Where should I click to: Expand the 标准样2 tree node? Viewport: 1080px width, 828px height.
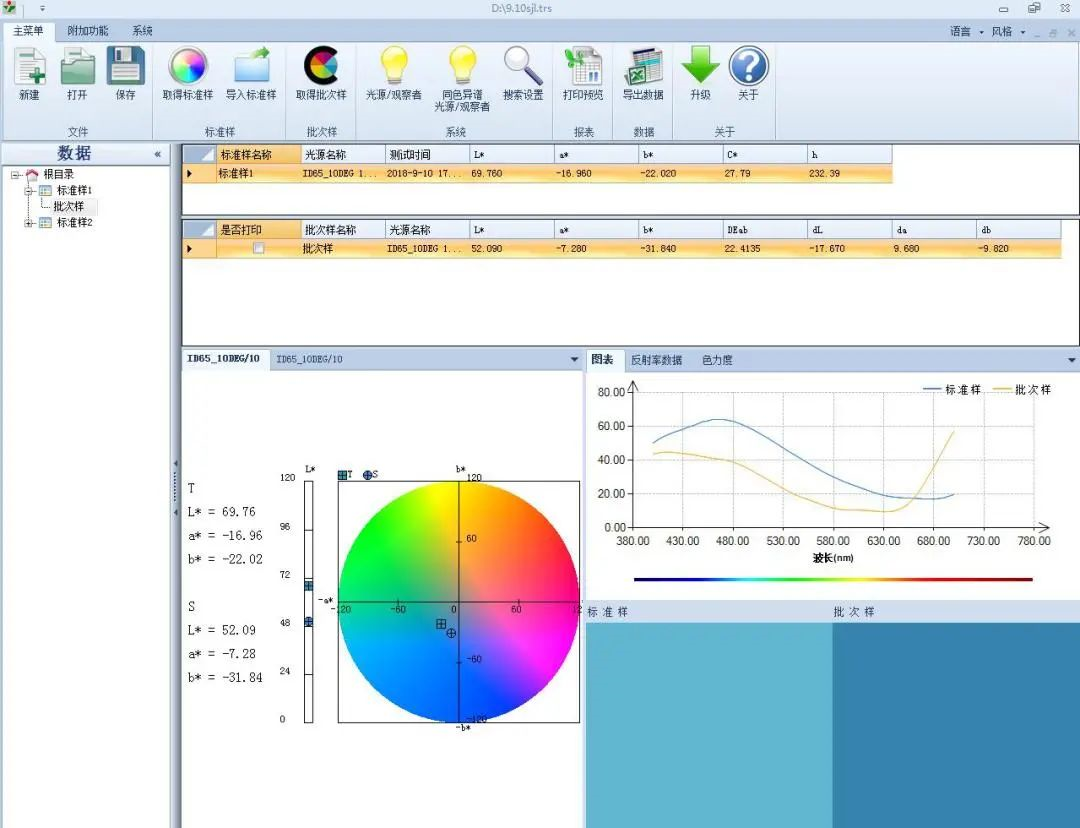(x=30, y=223)
